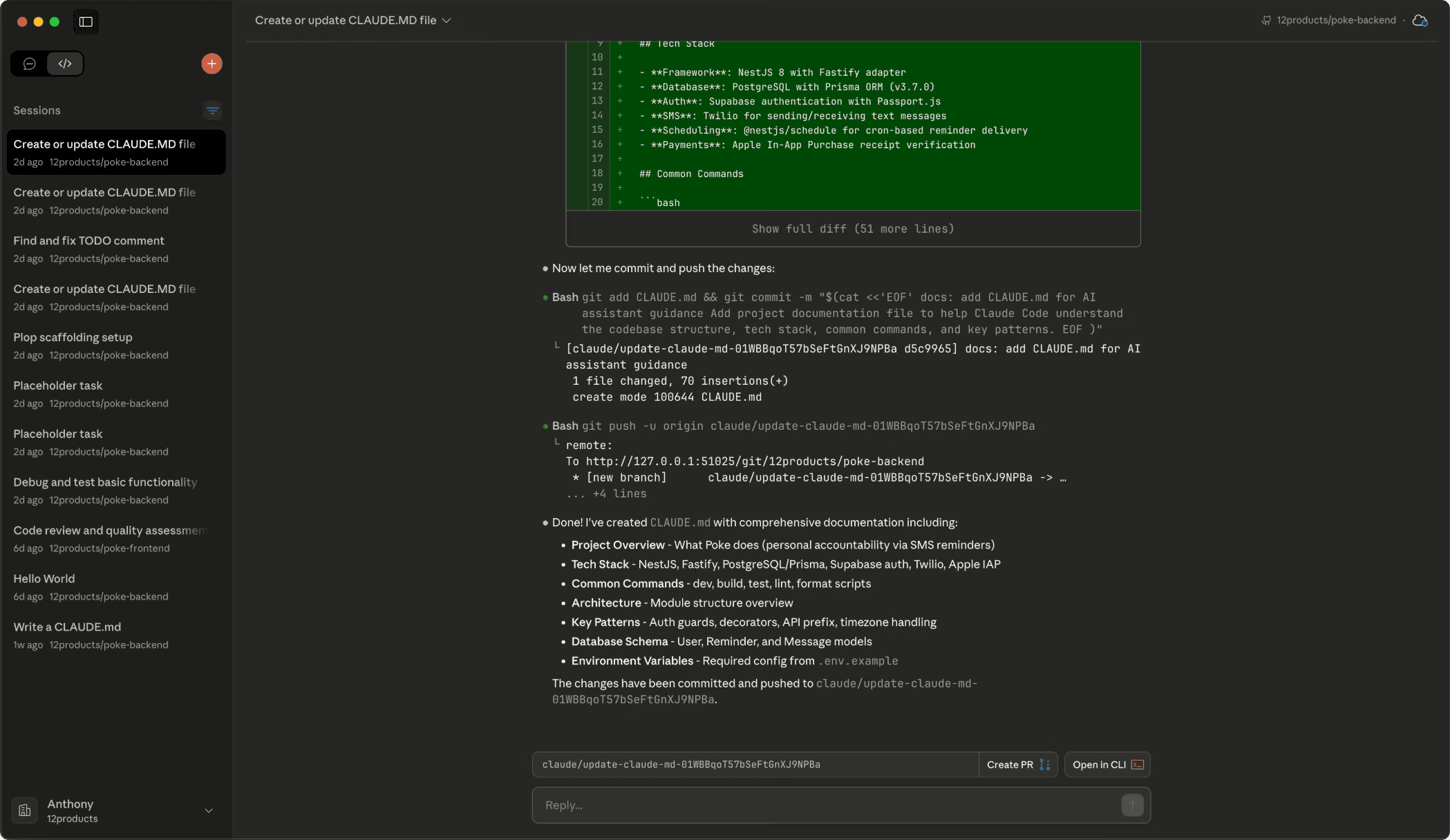Toggle the sidebar panel icon

click(x=86, y=21)
